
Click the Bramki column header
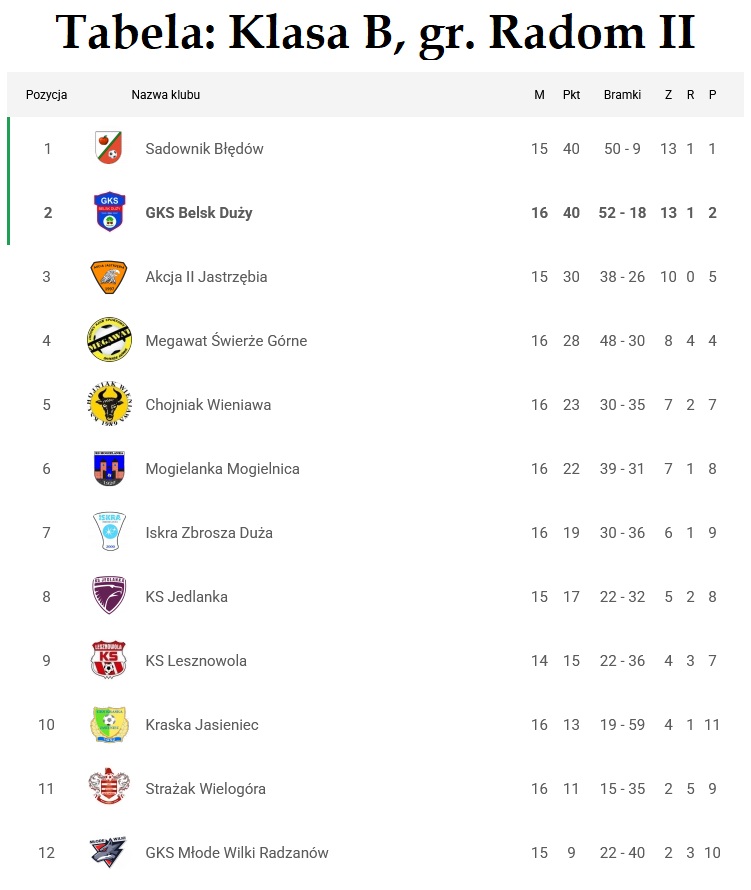[622, 95]
